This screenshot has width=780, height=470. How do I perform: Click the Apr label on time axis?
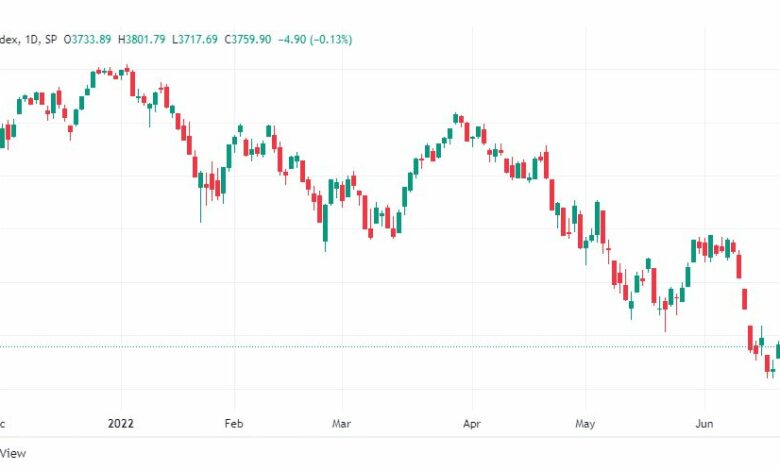point(474,423)
